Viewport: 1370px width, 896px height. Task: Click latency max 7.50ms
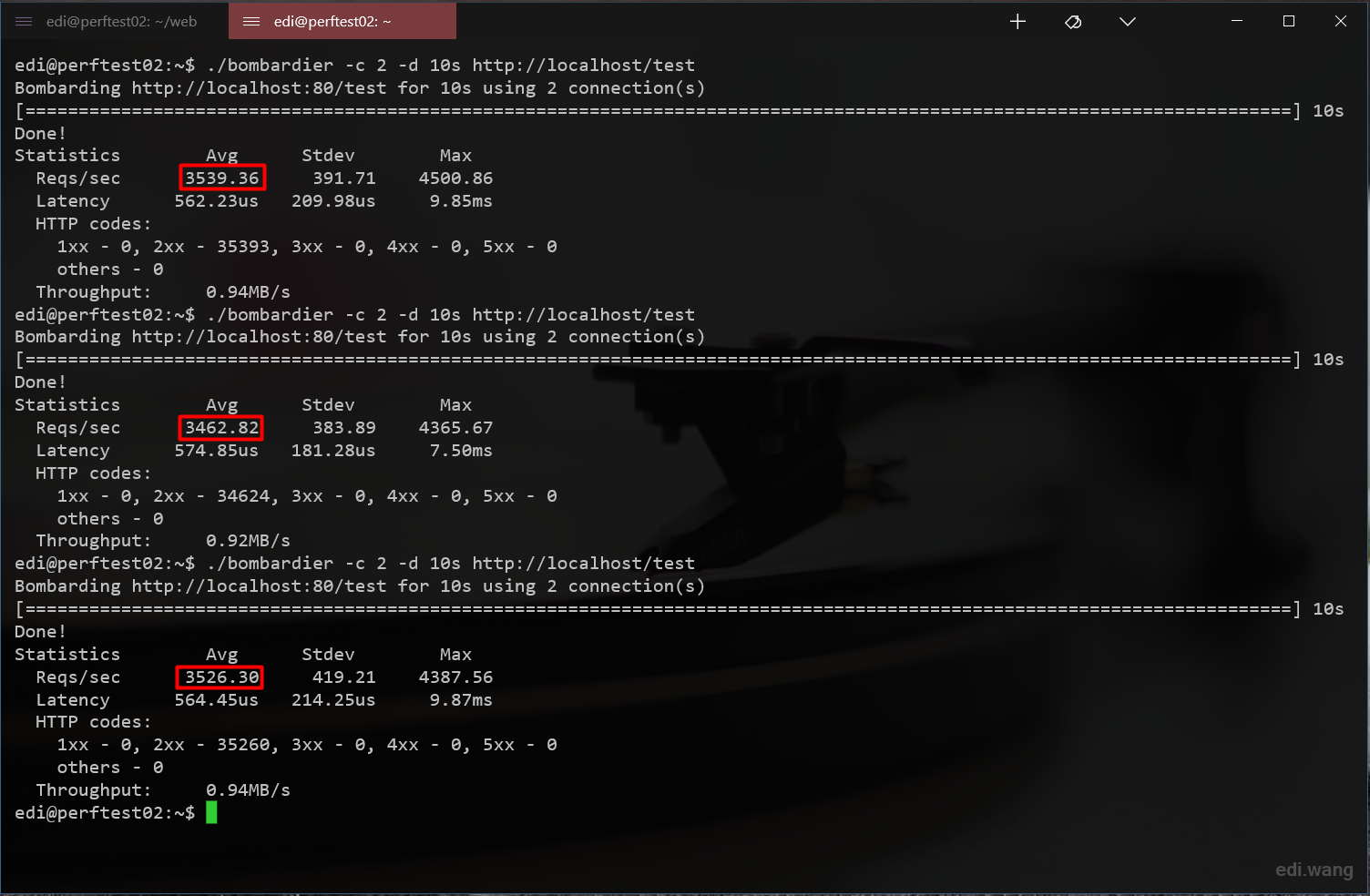point(461,450)
